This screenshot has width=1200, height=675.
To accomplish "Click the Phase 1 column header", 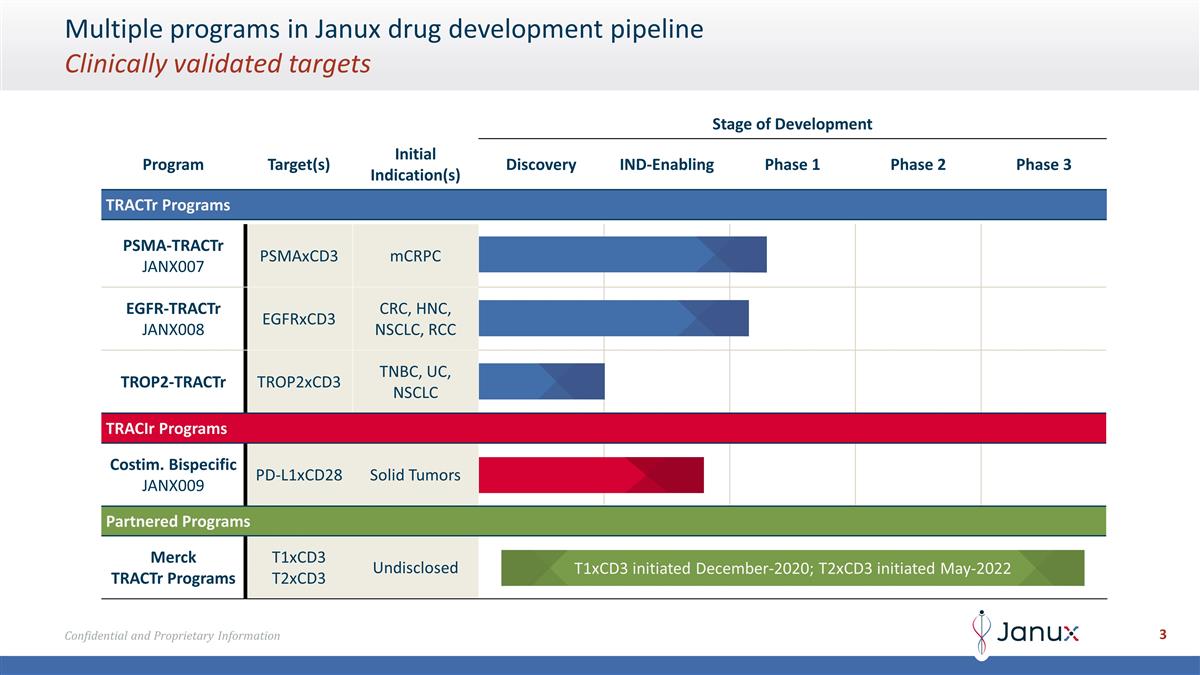I will (x=792, y=164).
